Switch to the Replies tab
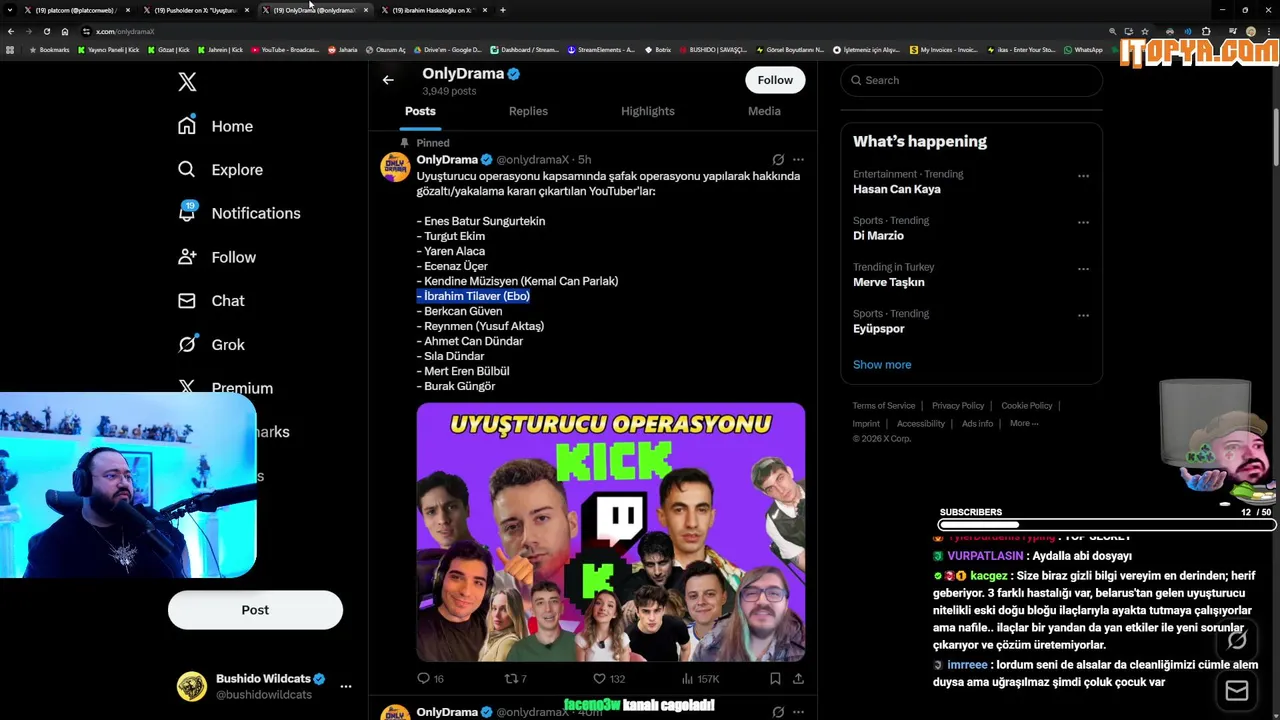This screenshot has width=1280, height=720. pos(528,111)
